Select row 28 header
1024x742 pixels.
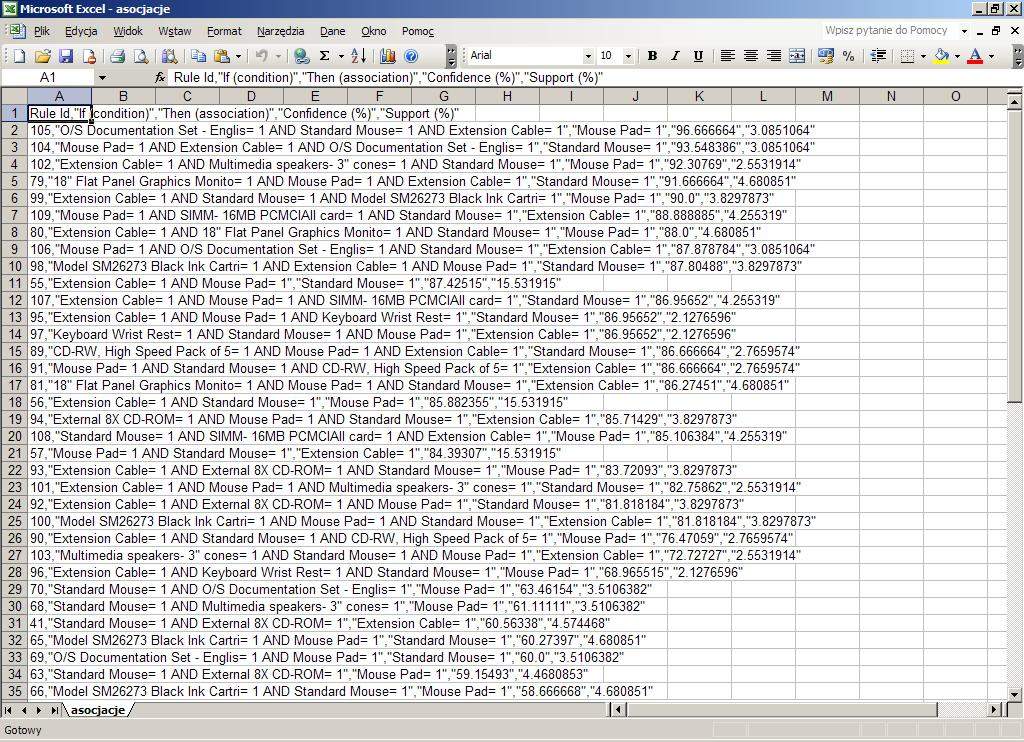click(x=14, y=572)
